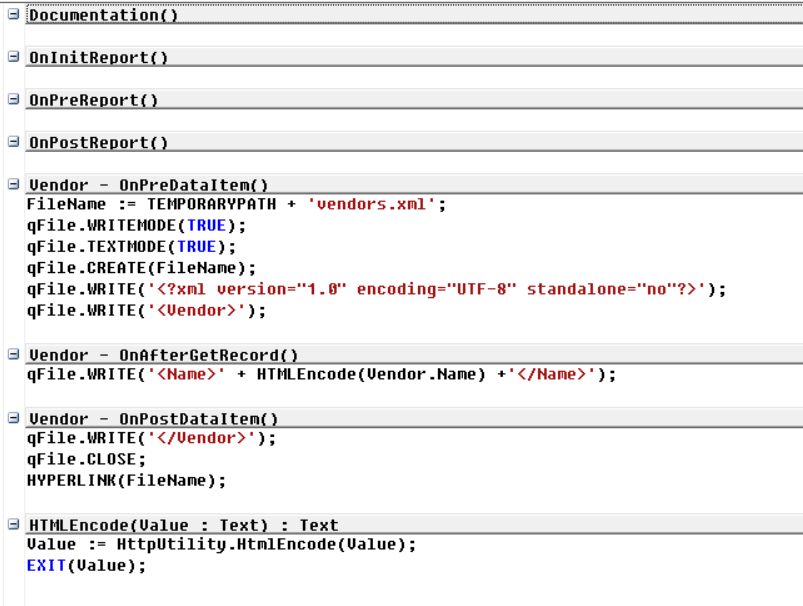Collapse the Documentation() trigger section

pyautogui.click(x=14, y=14)
